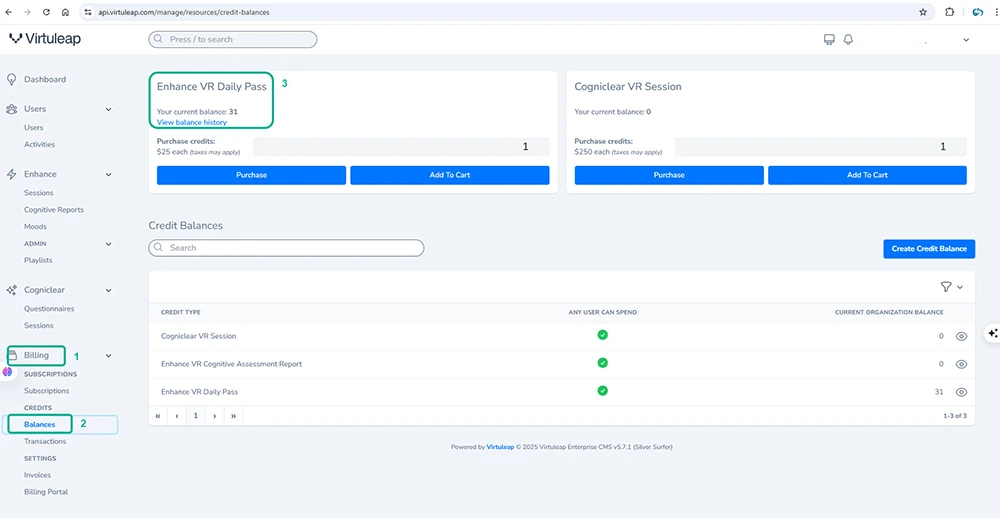Focus the Credit Balances search field
1000x518 pixels.
click(286, 248)
